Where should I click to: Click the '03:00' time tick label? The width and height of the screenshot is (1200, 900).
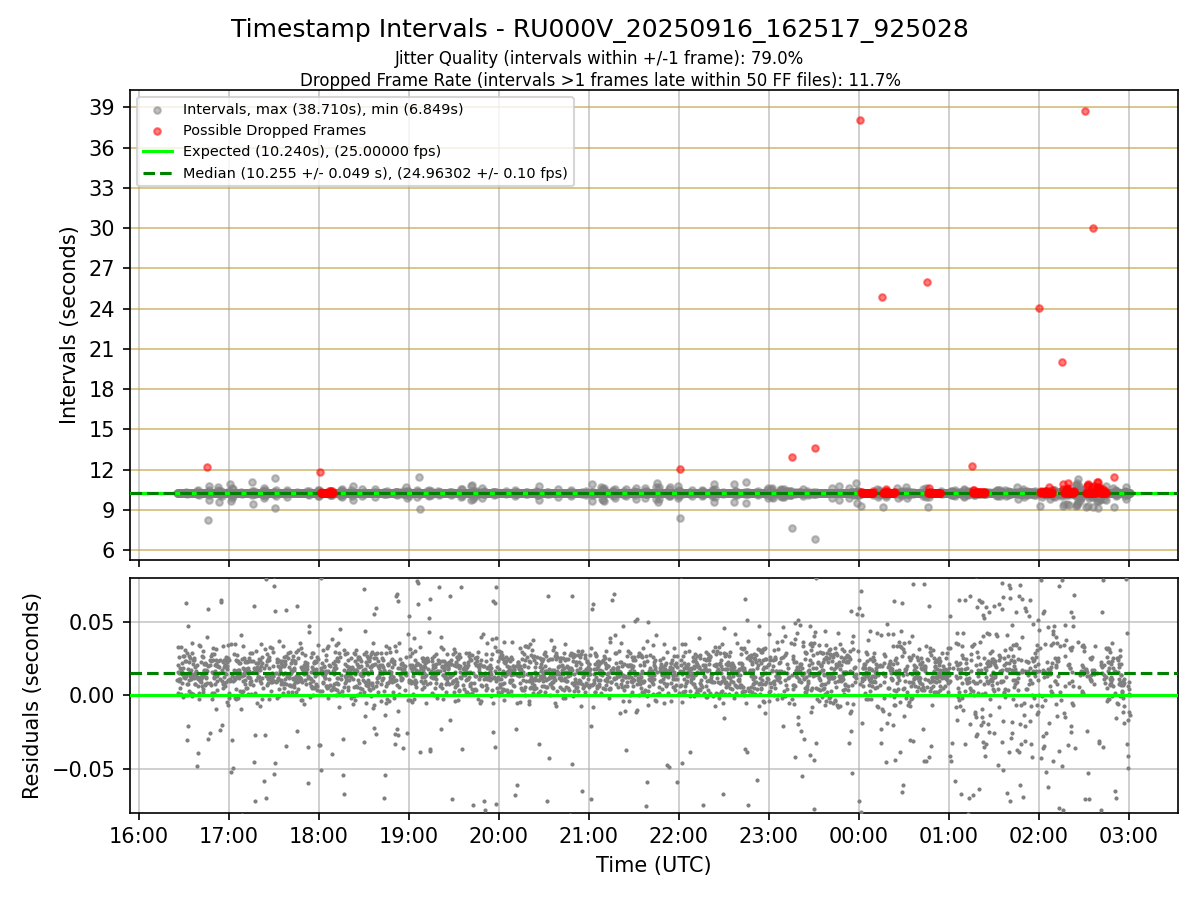click(1129, 835)
